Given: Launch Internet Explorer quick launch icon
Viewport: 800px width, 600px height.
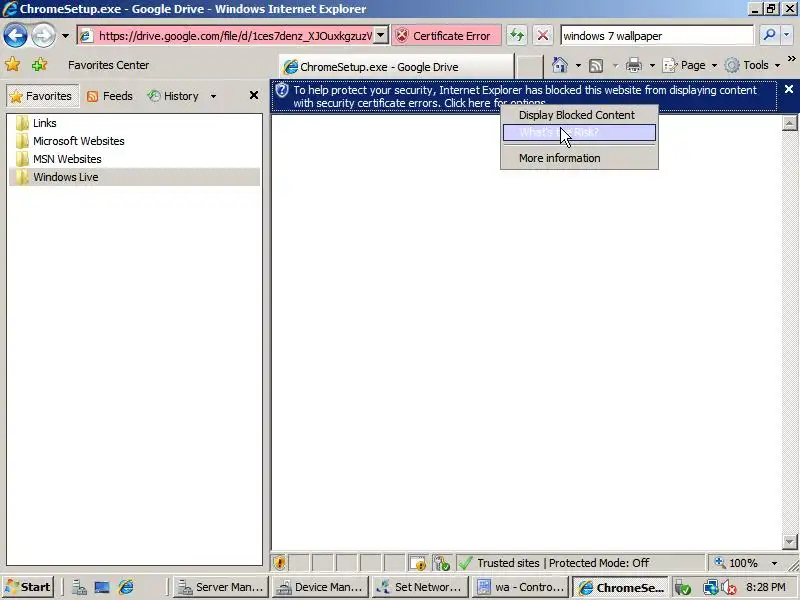Looking at the screenshot, I should [x=126, y=587].
